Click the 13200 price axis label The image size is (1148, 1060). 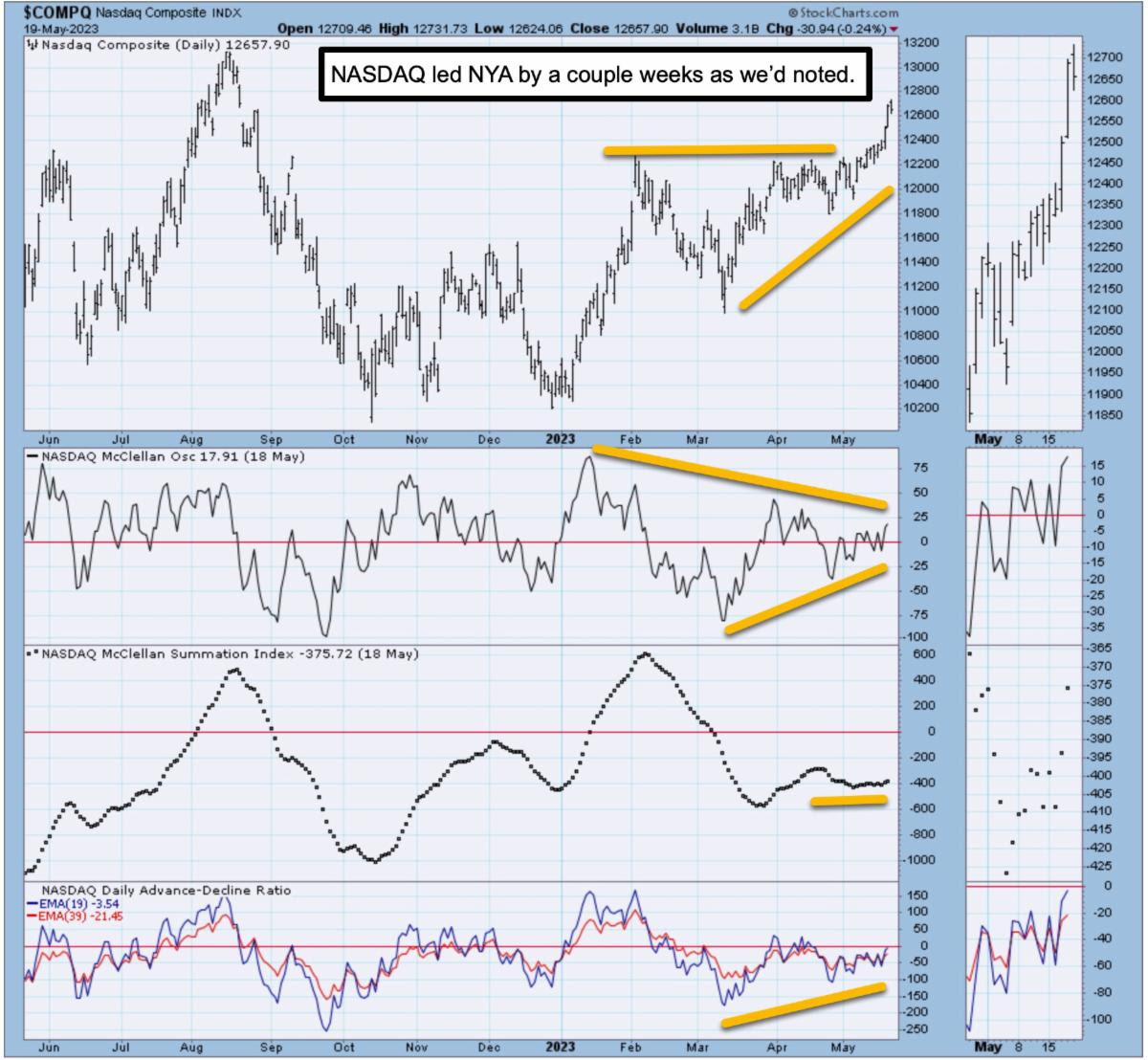(922, 43)
